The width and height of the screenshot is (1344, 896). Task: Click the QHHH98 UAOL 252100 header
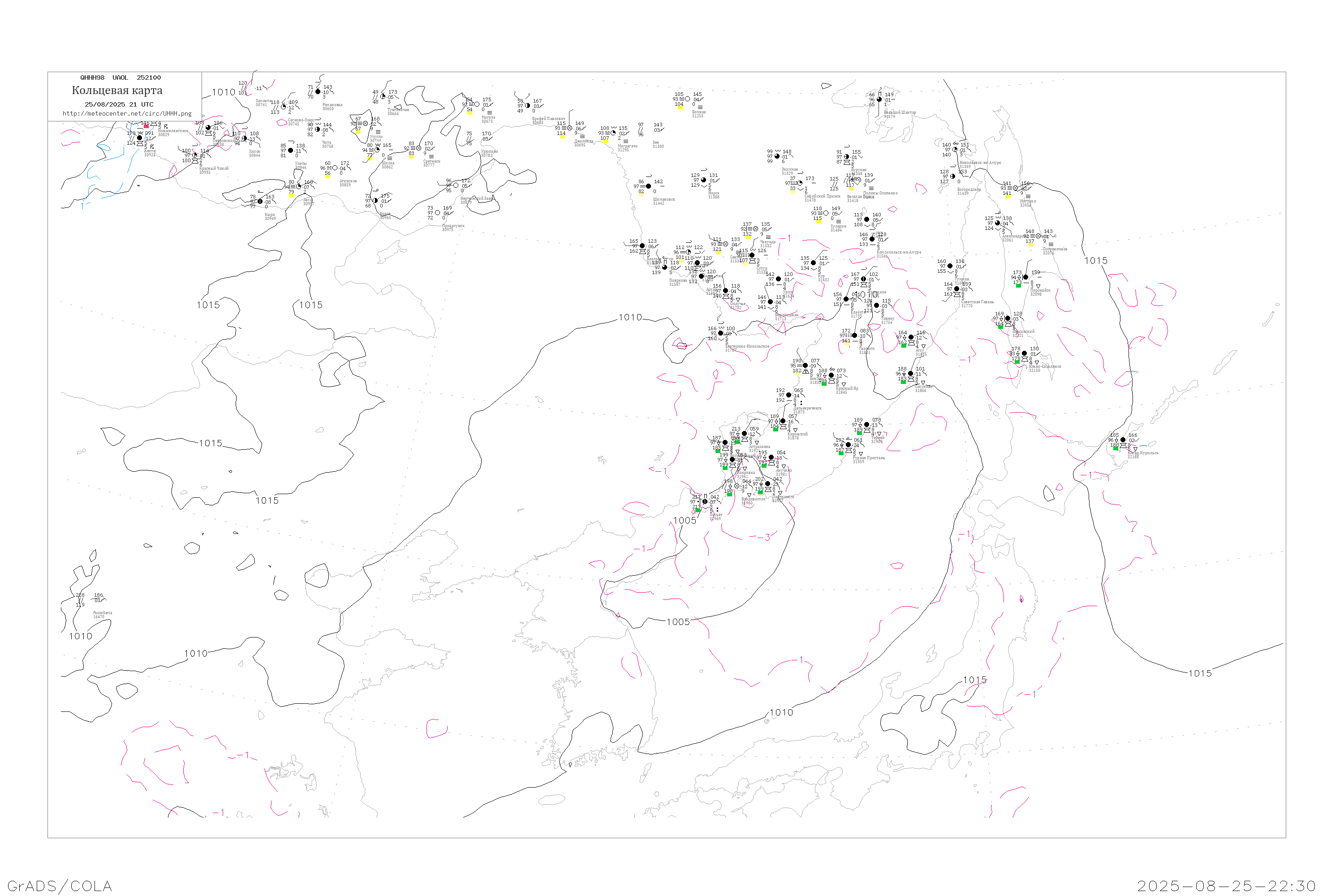click(x=121, y=78)
